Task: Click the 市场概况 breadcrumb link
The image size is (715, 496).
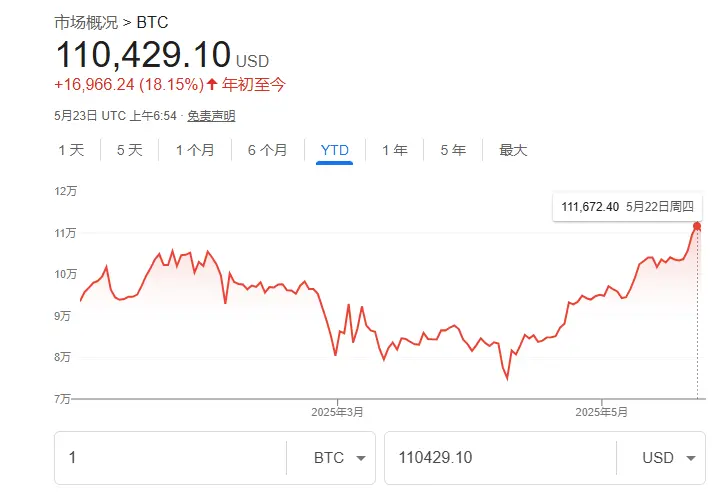Action: click(x=86, y=20)
